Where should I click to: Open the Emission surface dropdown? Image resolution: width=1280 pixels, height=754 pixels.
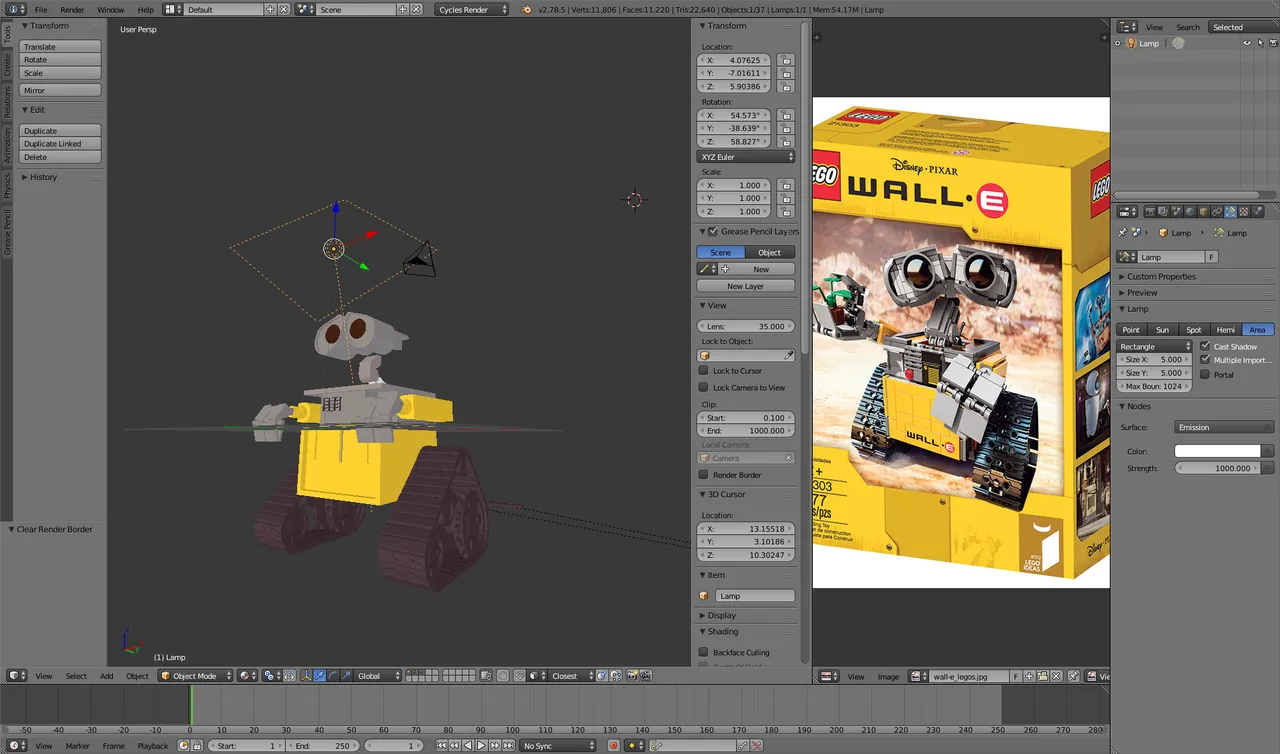click(x=1225, y=427)
